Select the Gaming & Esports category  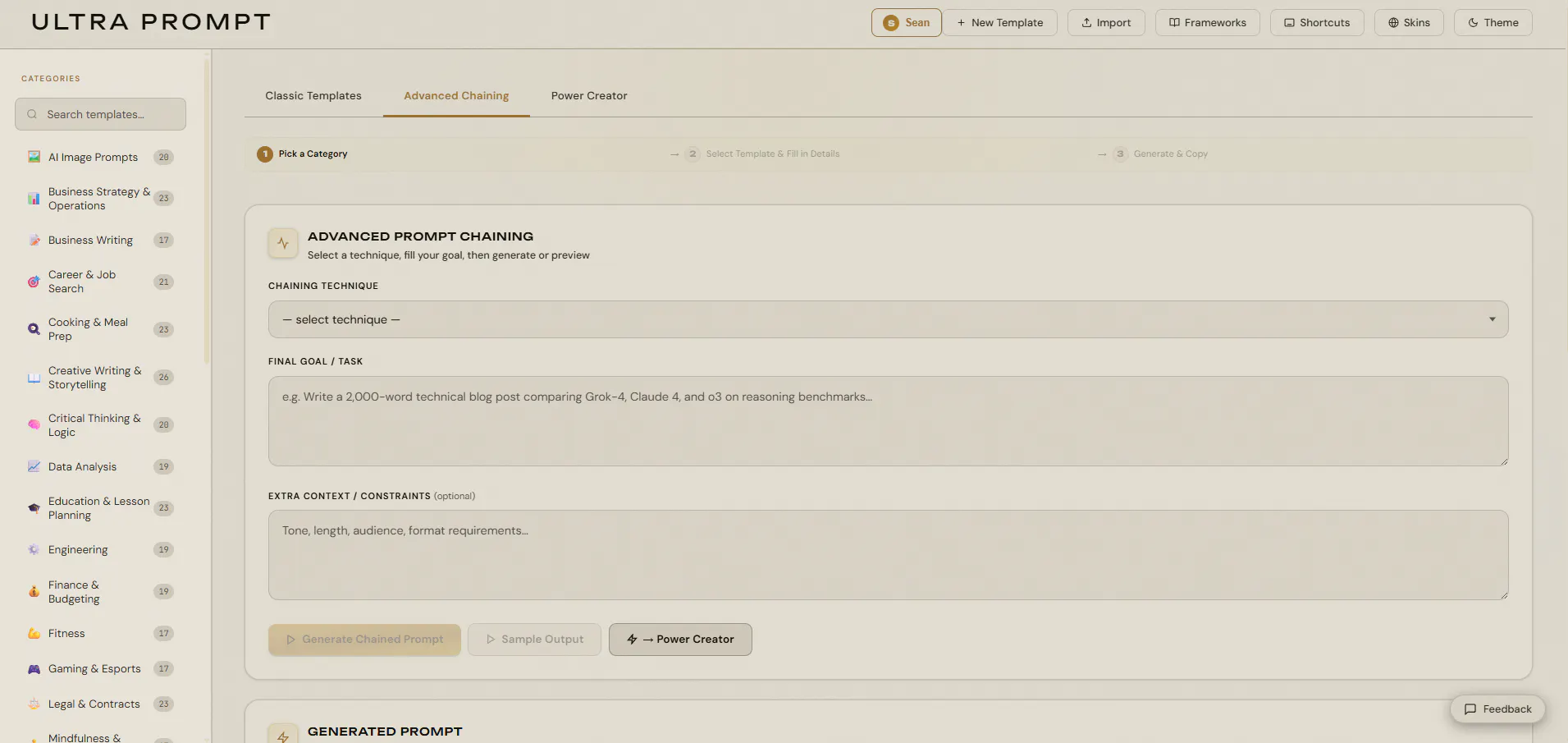coord(100,669)
